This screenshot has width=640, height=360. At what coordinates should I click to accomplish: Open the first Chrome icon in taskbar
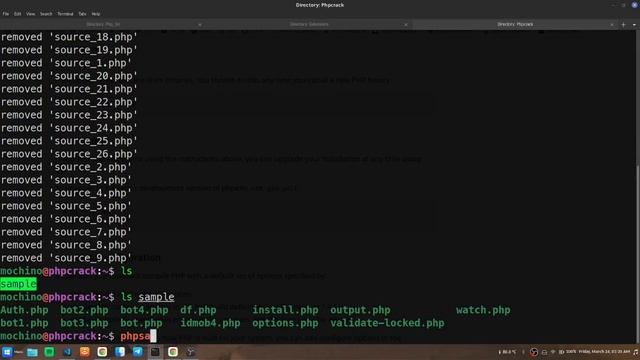[x=102, y=352]
